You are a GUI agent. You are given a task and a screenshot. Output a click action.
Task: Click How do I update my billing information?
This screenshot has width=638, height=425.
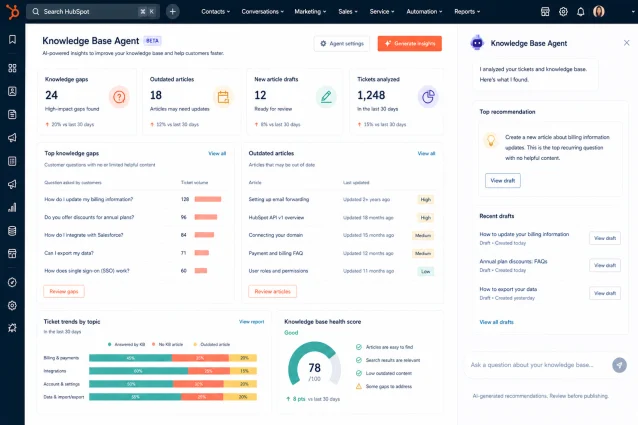pos(89,199)
